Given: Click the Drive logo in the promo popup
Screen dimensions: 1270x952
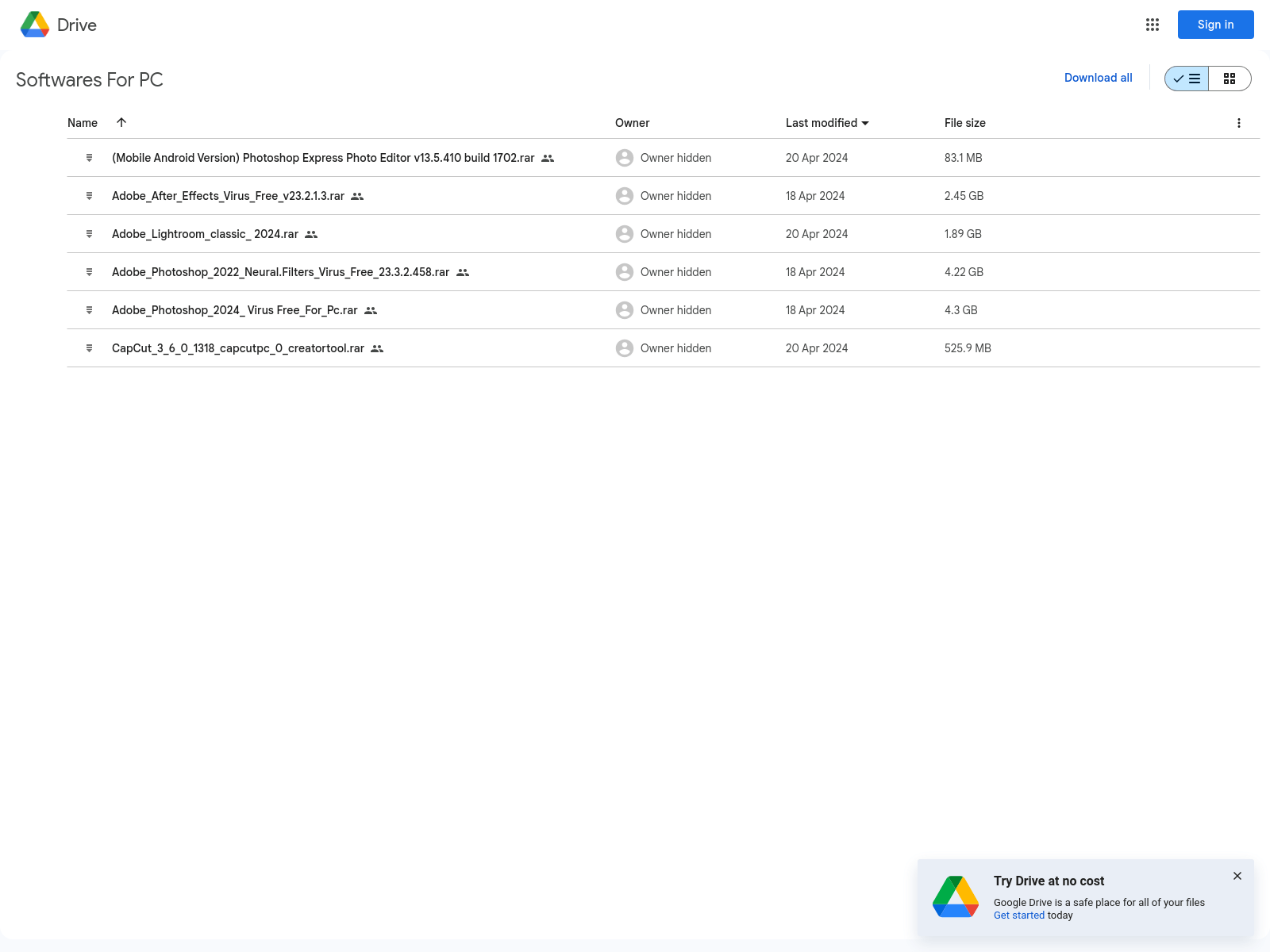Looking at the screenshot, I should (x=956, y=896).
